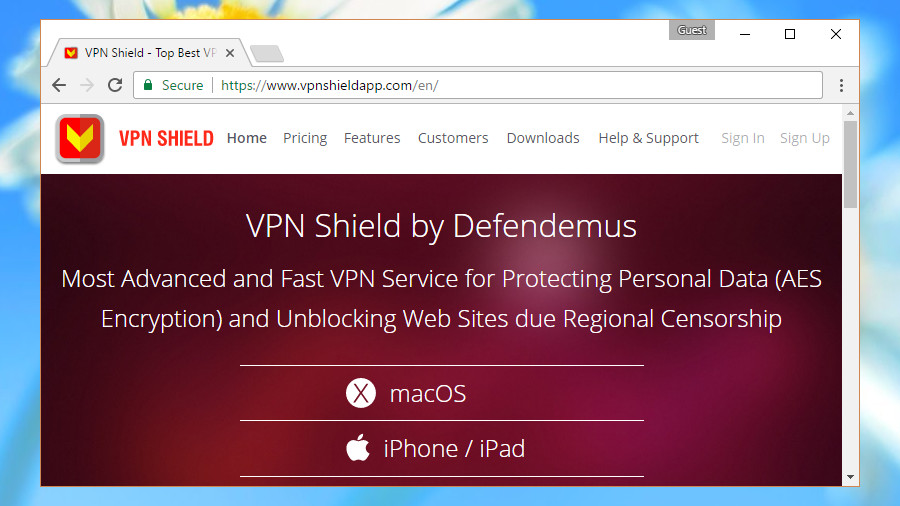900x506 pixels.
Task: Click the Guest profile button
Action: pyautogui.click(x=692, y=30)
